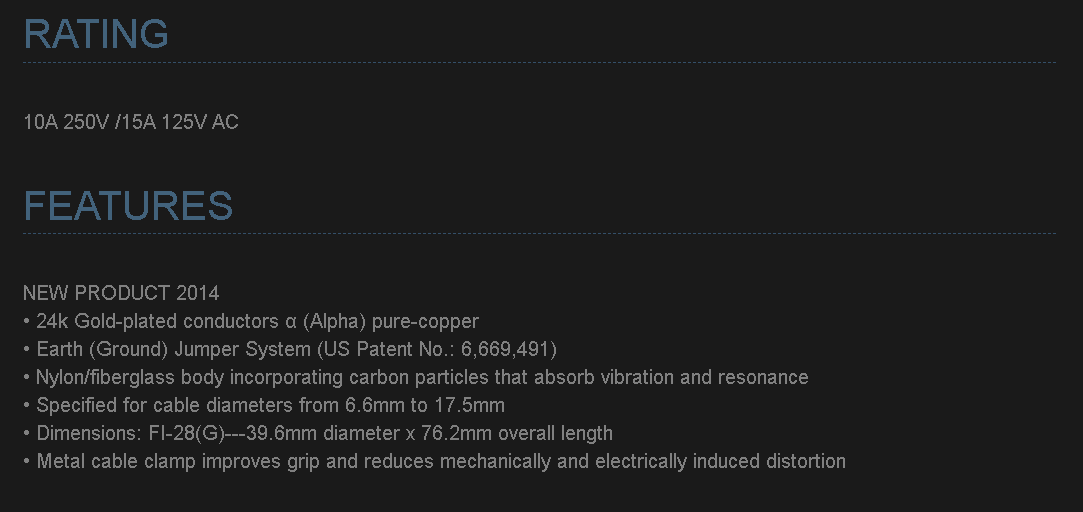Click the "NEW PRODUCT 2014" line
1083x512 pixels.
pyautogui.click(x=121, y=293)
